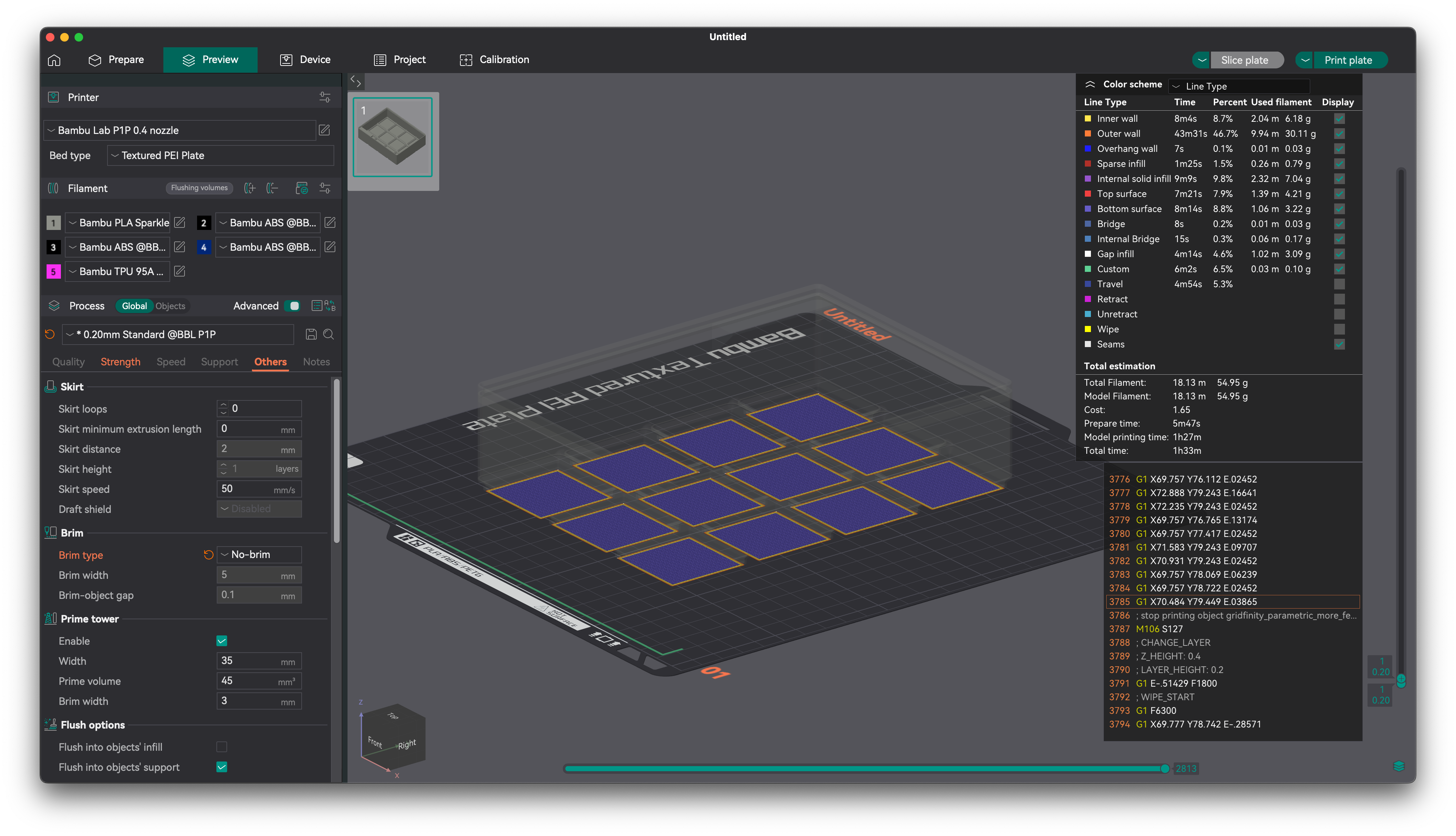This screenshot has height=836, width=1456.
Task: Switch process scope to Objects
Action: (x=171, y=306)
